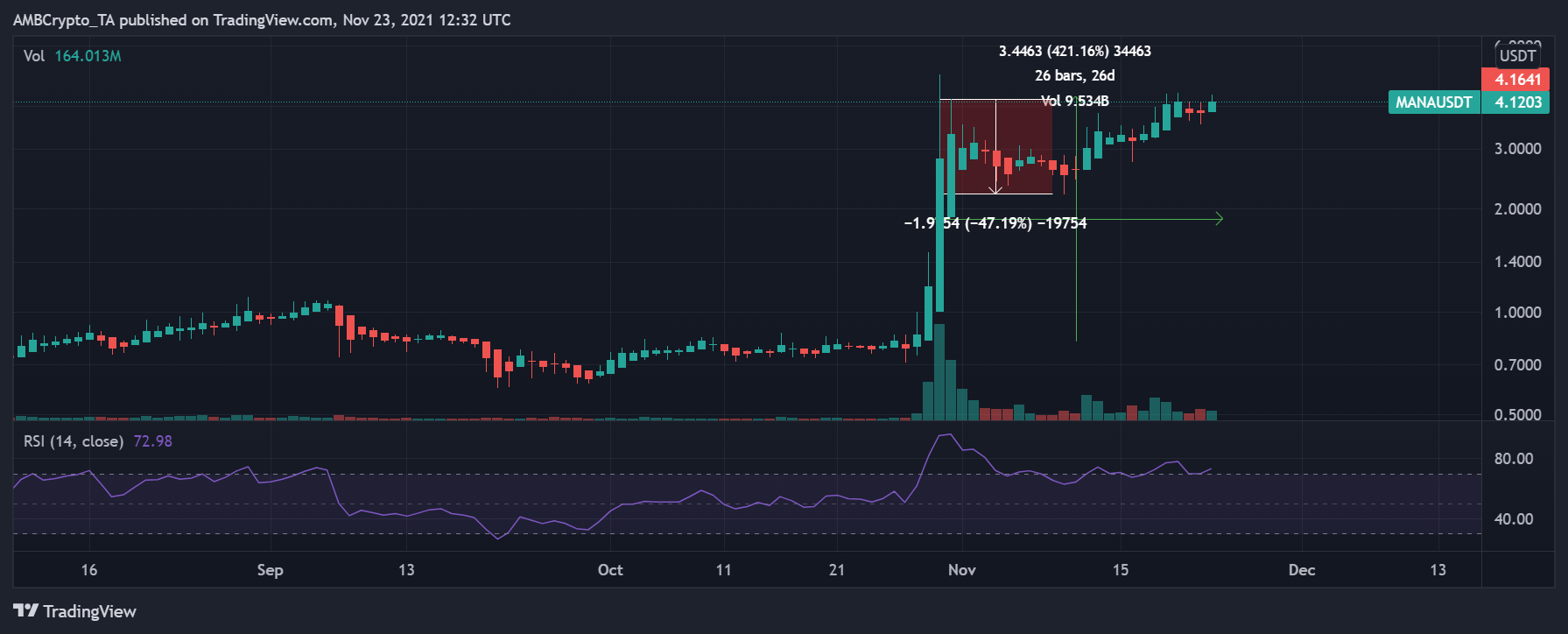This screenshot has height=634, width=1568.
Task: Click the RSI value 72.98
Action: click(x=152, y=441)
